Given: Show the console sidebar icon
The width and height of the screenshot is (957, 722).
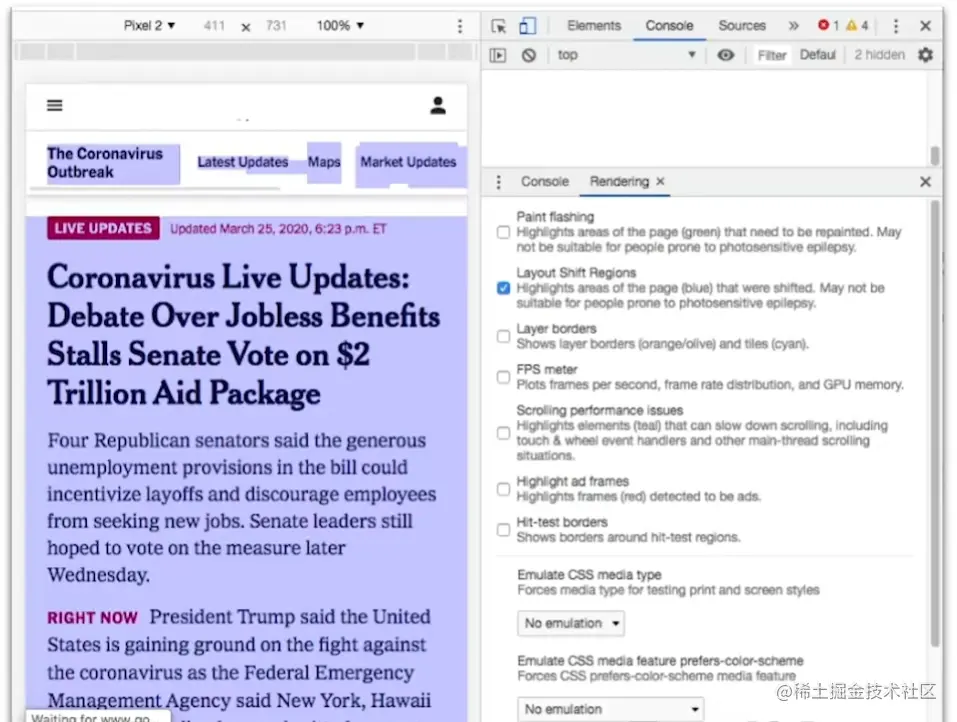Looking at the screenshot, I should (x=498, y=56).
